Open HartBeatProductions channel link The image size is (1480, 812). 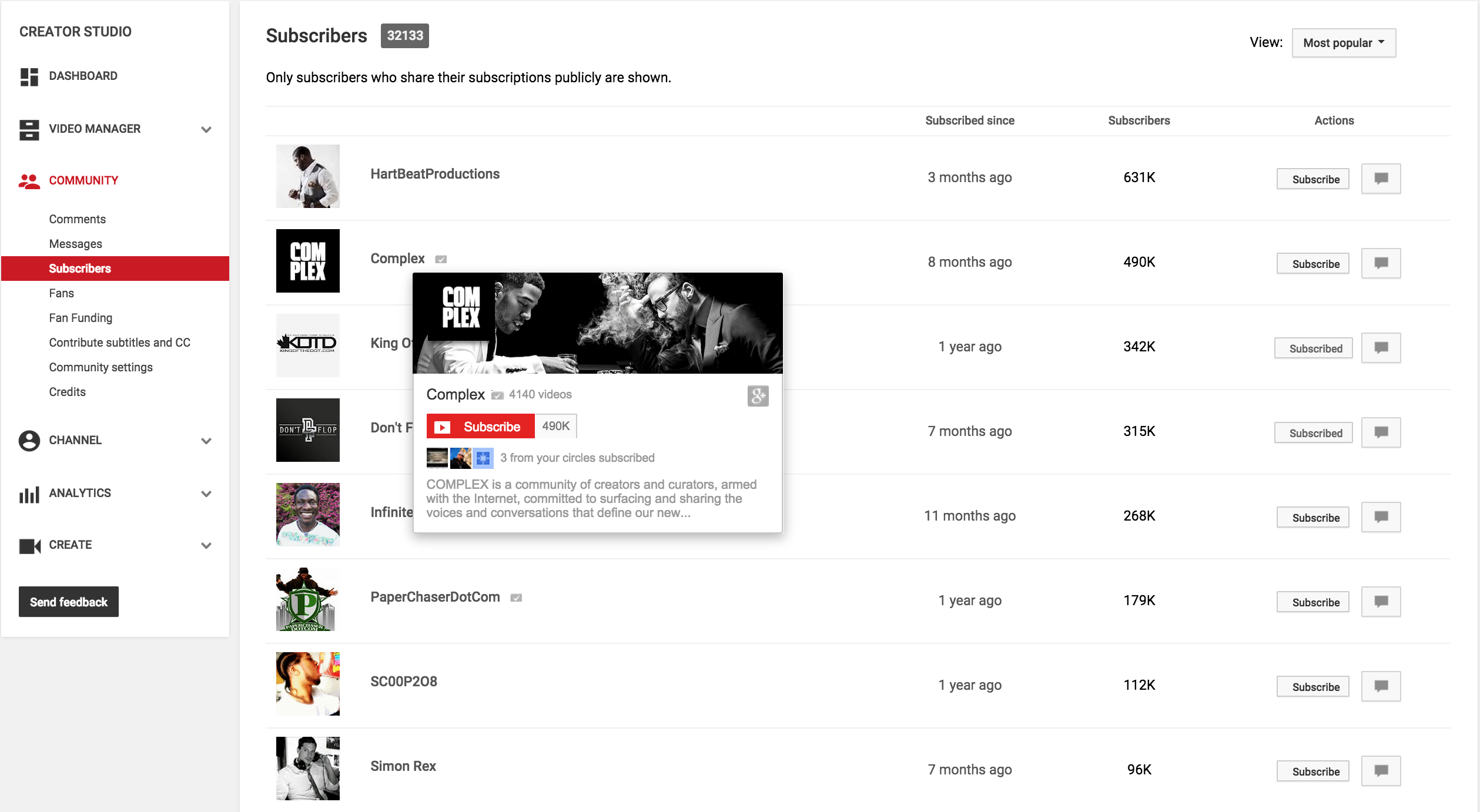point(435,174)
